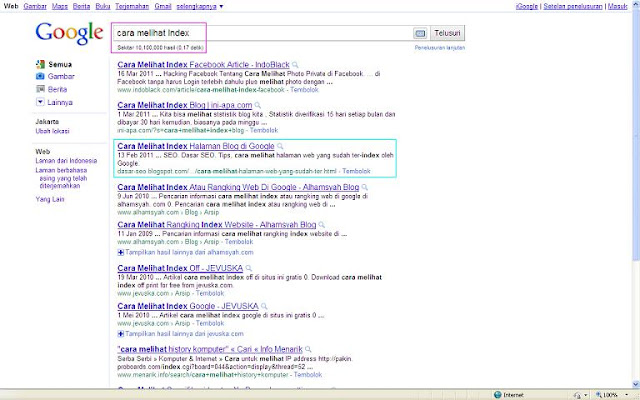Image resolution: width=640 pixels, height=400 pixels.
Task: Open the Gambar top navigation link
Action: [x=35, y=7]
